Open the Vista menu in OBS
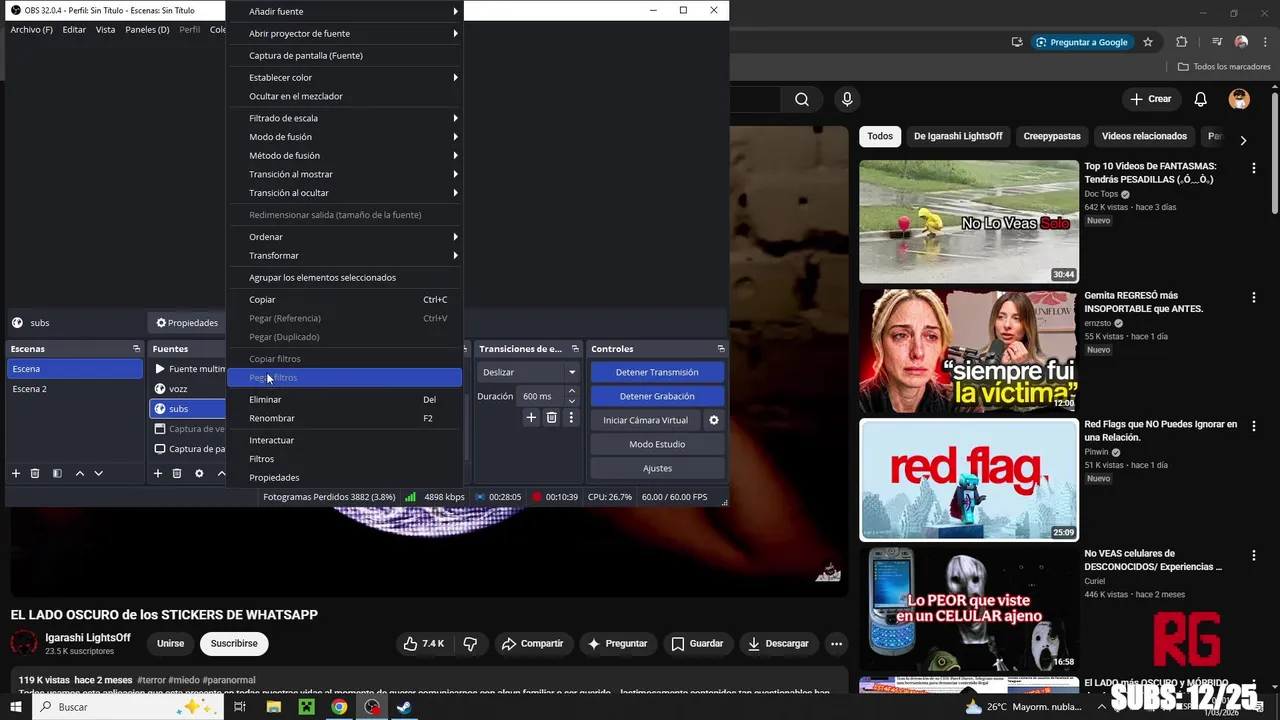The image size is (1280, 720). (x=105, y=30)
